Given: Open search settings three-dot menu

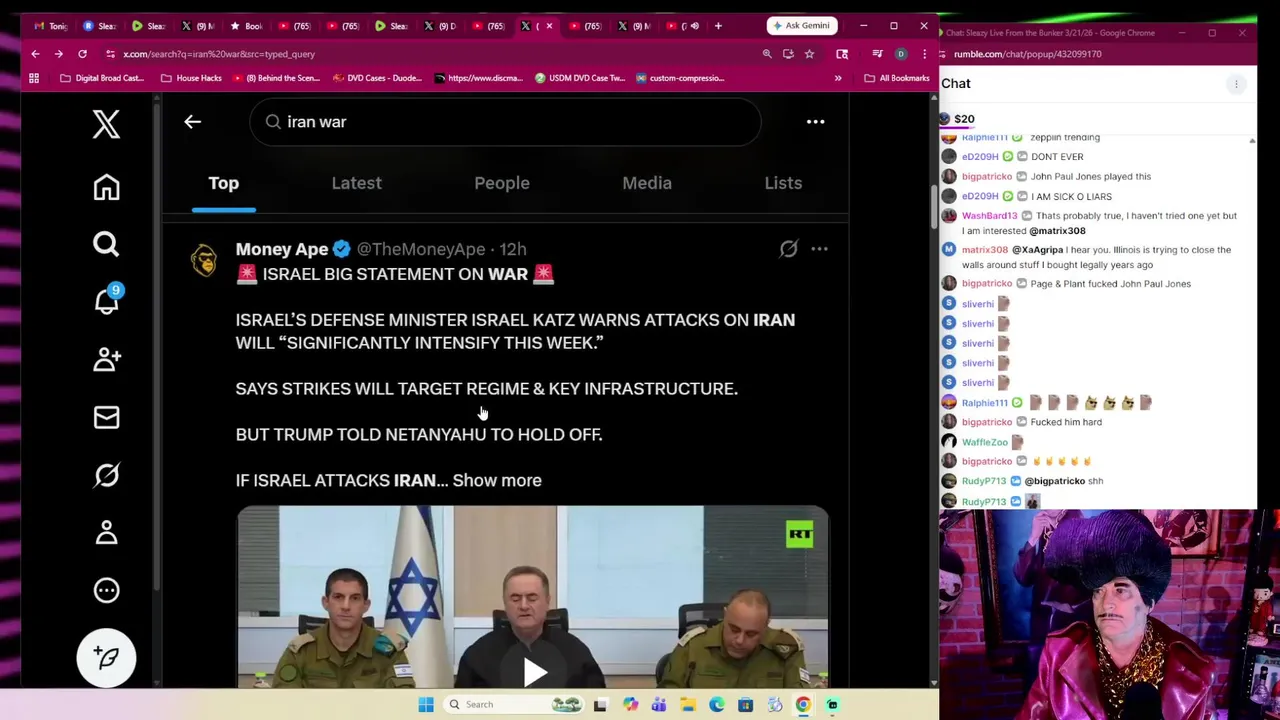Looking at the screenshot, I should (x=815, y=122).
